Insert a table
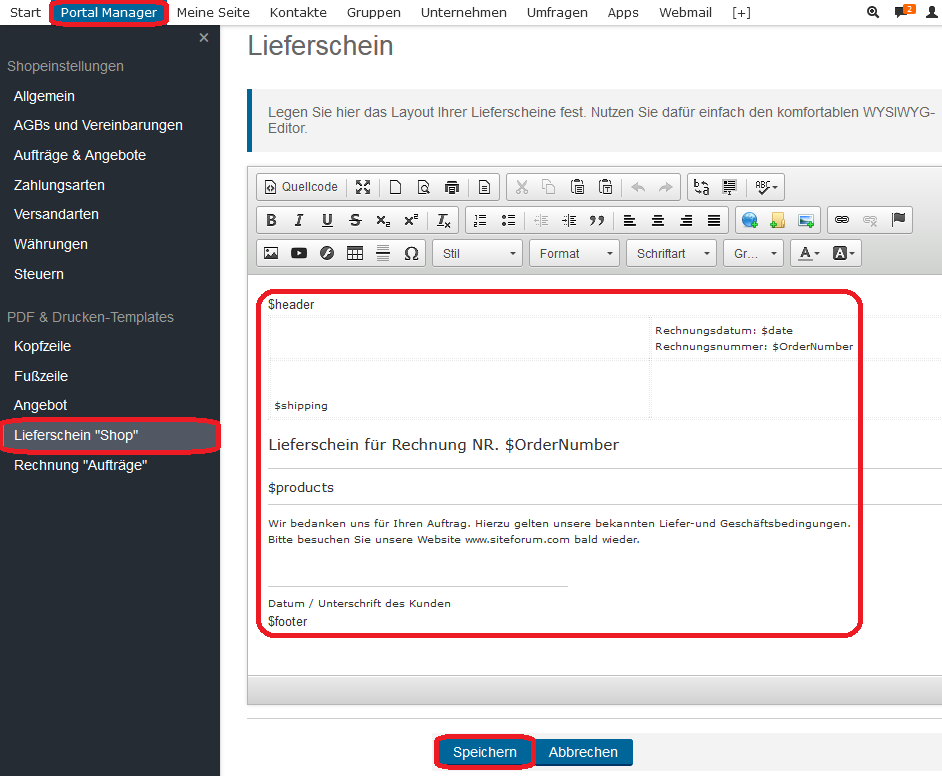Screen dimensions: 942x776 [x=355, y=253]
